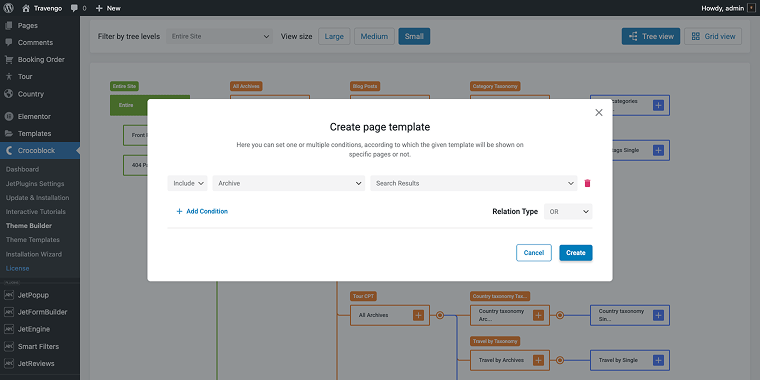Image resolution: width=760 pixels, height=380 pixels.
Task: Open Interactive Tutorials submenu
Action: point(36,212)
